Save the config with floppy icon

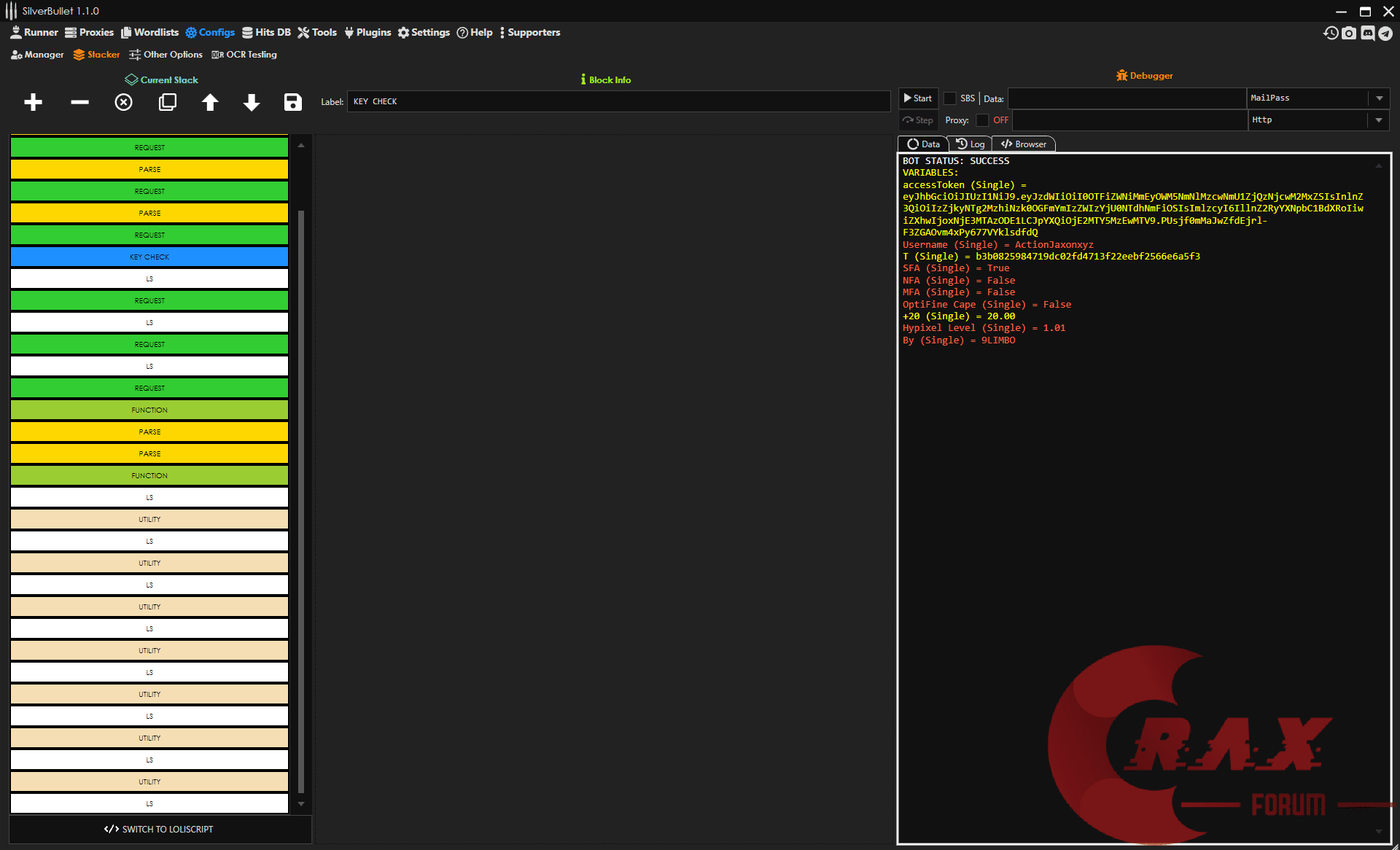click(x=293, y=102)
